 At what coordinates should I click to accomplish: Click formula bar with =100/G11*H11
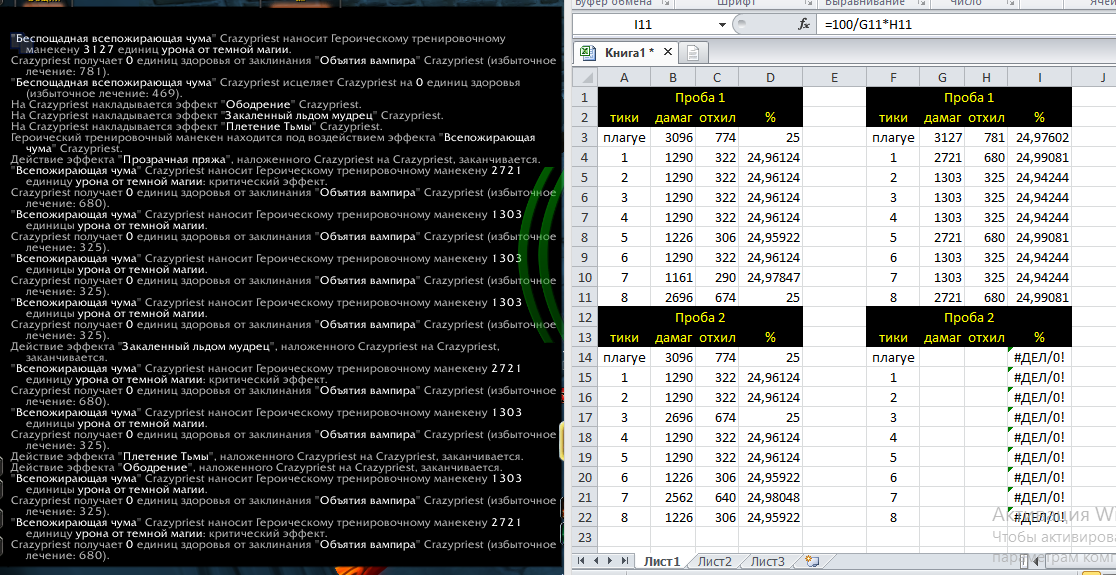click(x=967, y=24)
